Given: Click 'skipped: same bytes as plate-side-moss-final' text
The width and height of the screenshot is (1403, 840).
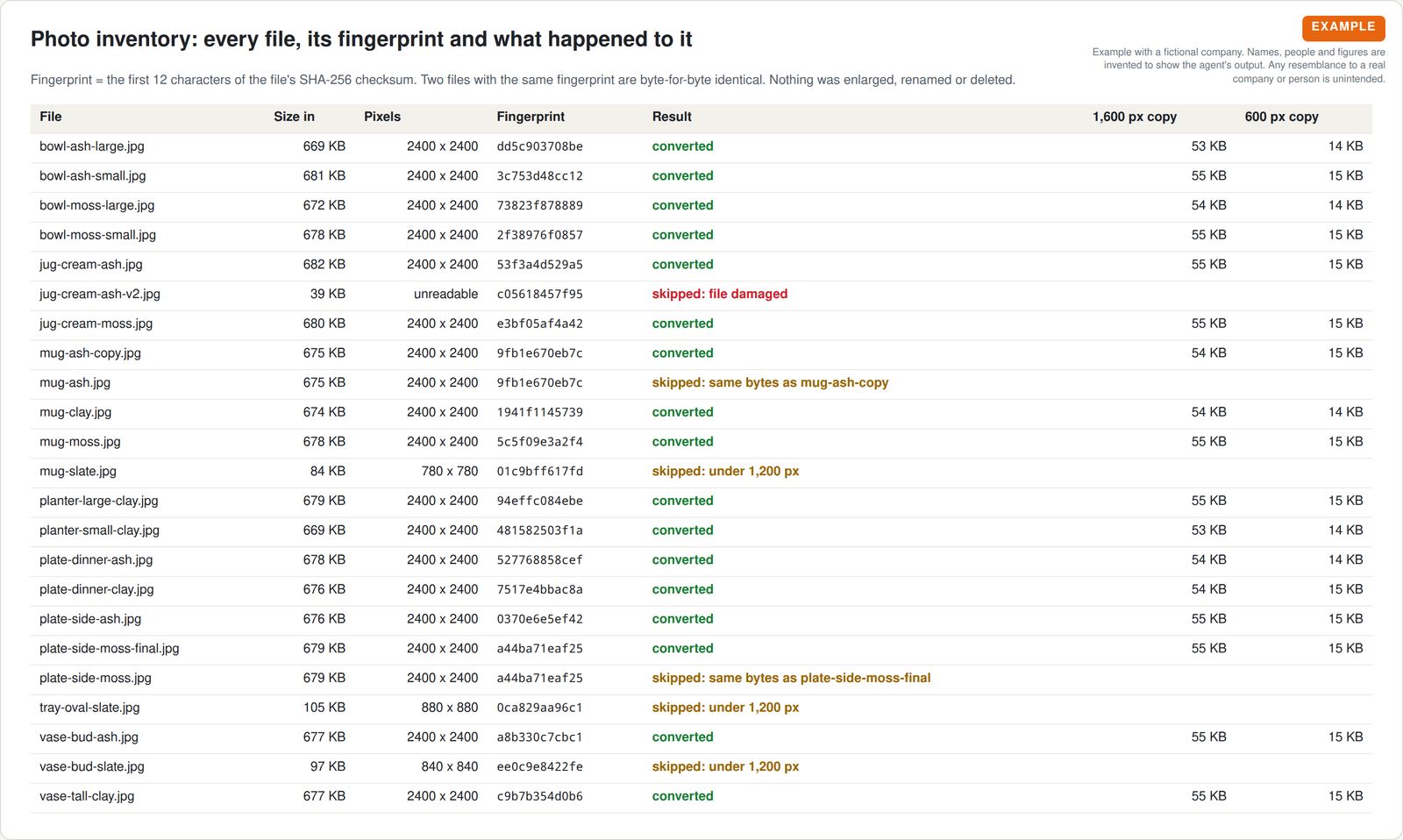Looking at the screenshot, I should (791, 678).
